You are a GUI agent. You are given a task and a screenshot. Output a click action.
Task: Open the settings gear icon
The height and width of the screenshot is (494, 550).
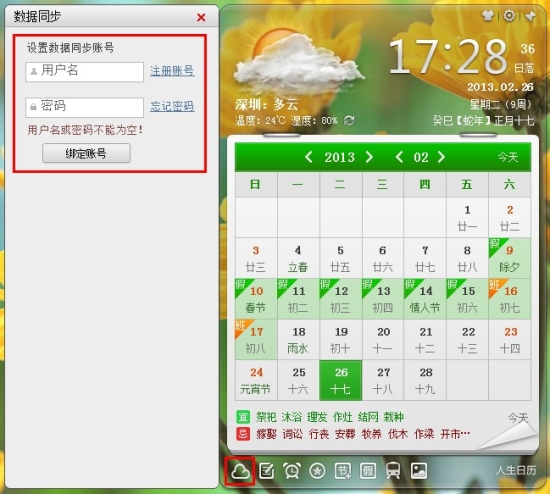[509, 15]
